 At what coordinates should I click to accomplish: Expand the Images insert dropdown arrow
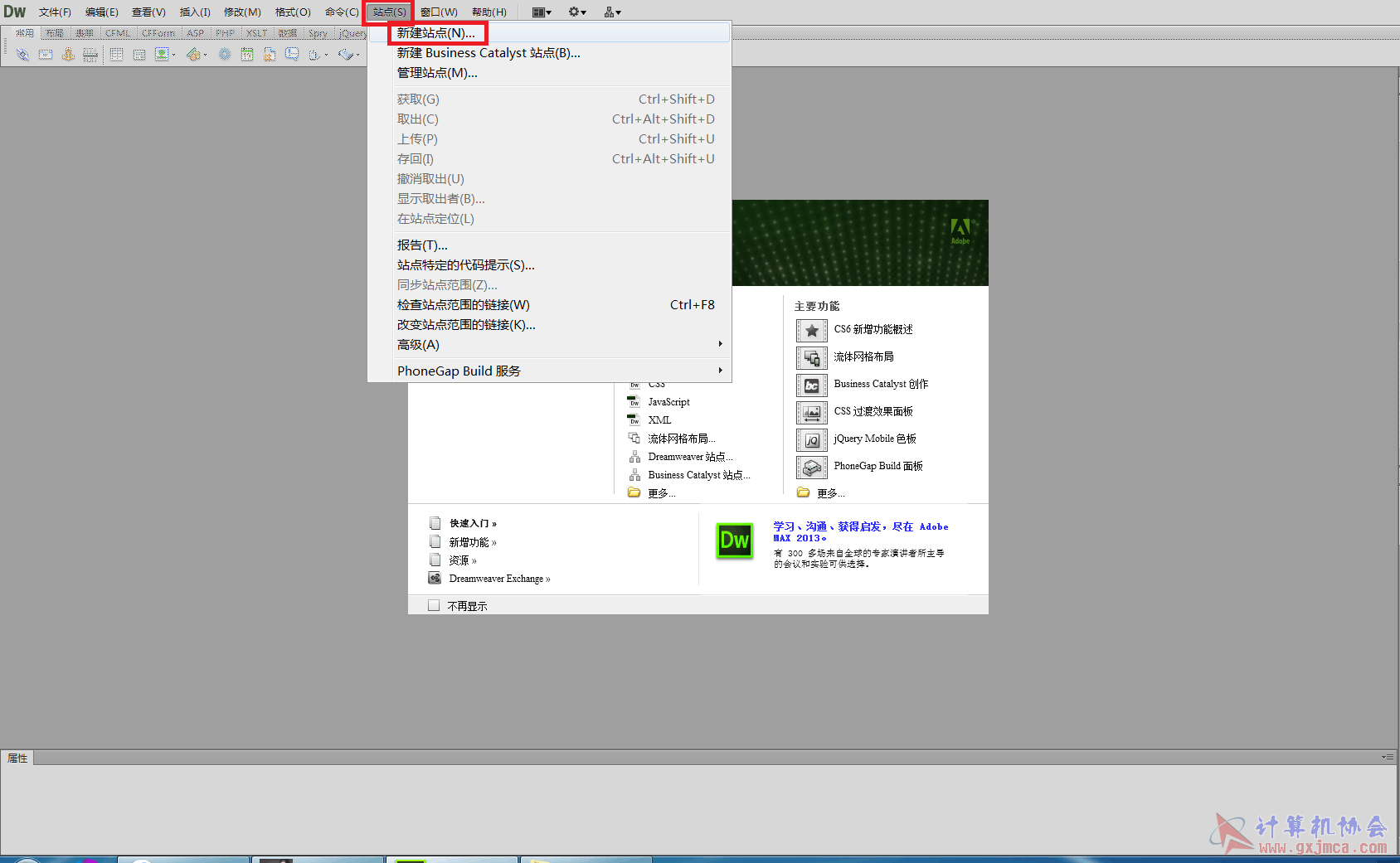[x=173, y=55]
